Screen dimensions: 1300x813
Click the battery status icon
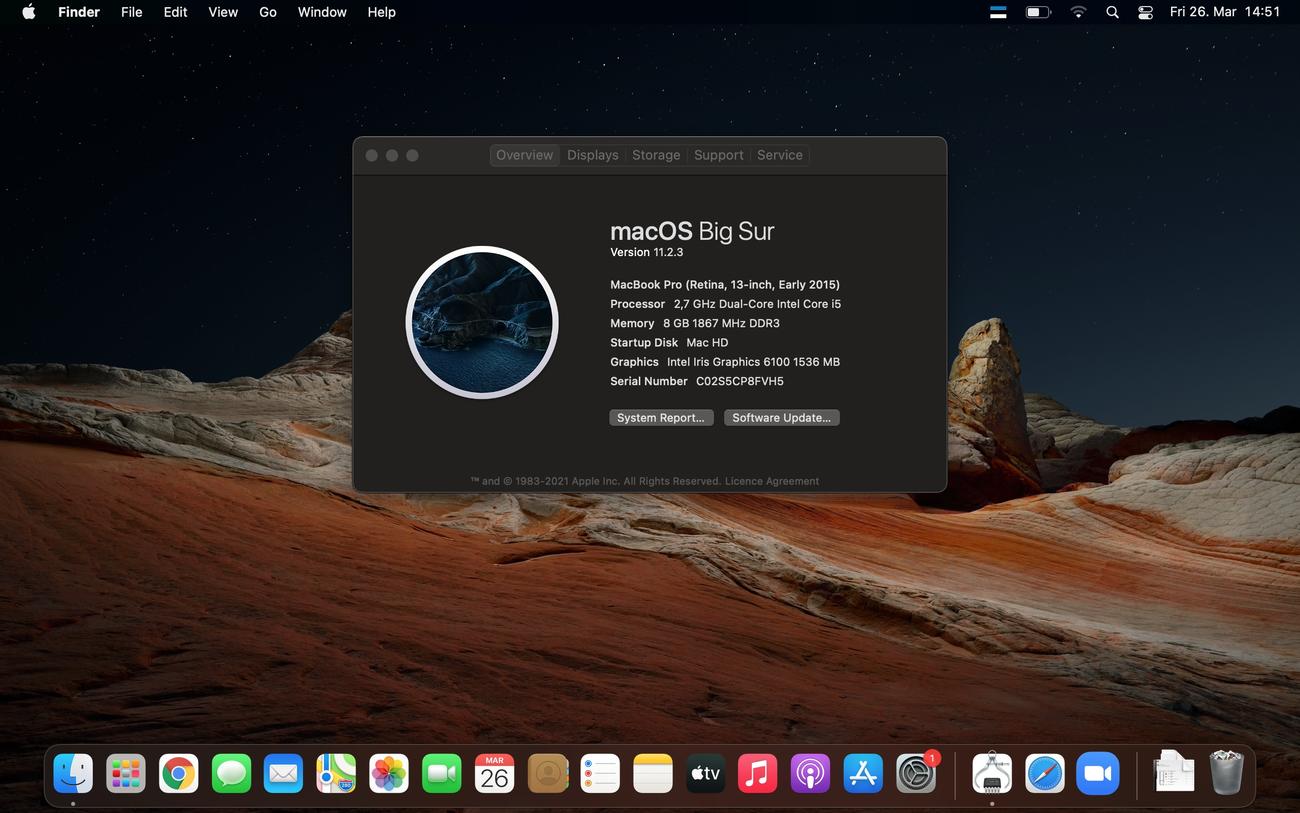[1038, 12]
